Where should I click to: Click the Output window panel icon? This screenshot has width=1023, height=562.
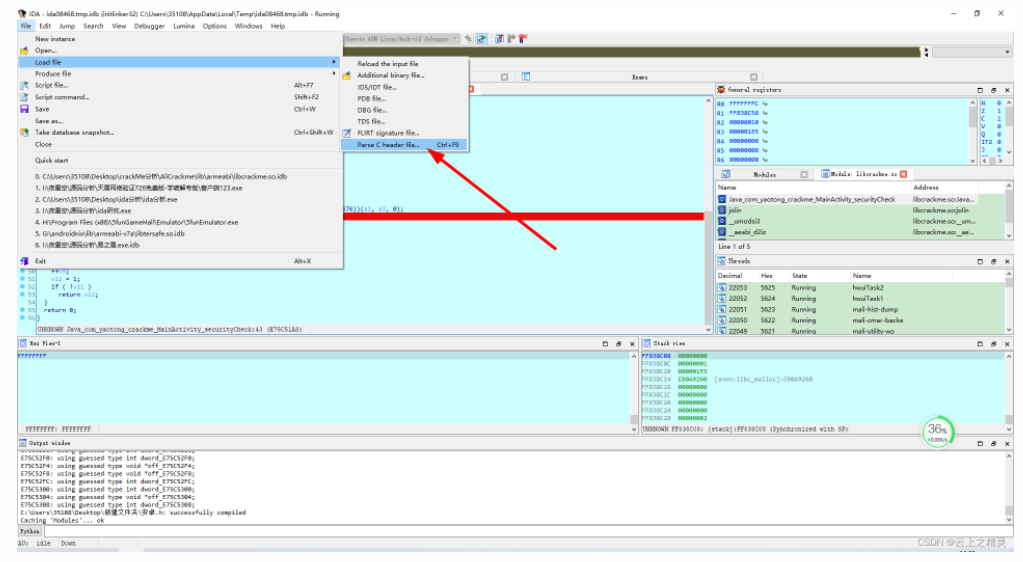[23, 443]
